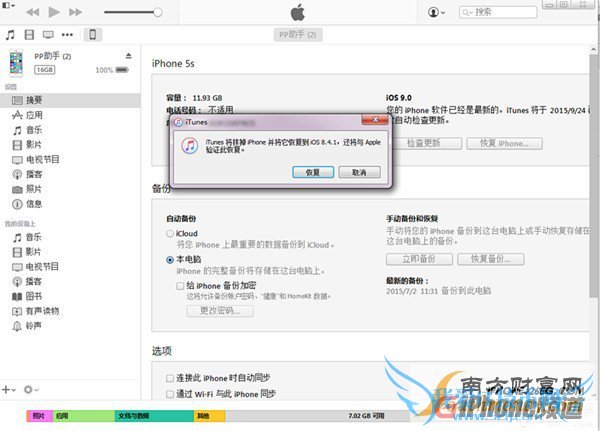The image size is (600, 431).
Task: Click the iPhone thumbnail in sidebar
Action: point(16,62)
